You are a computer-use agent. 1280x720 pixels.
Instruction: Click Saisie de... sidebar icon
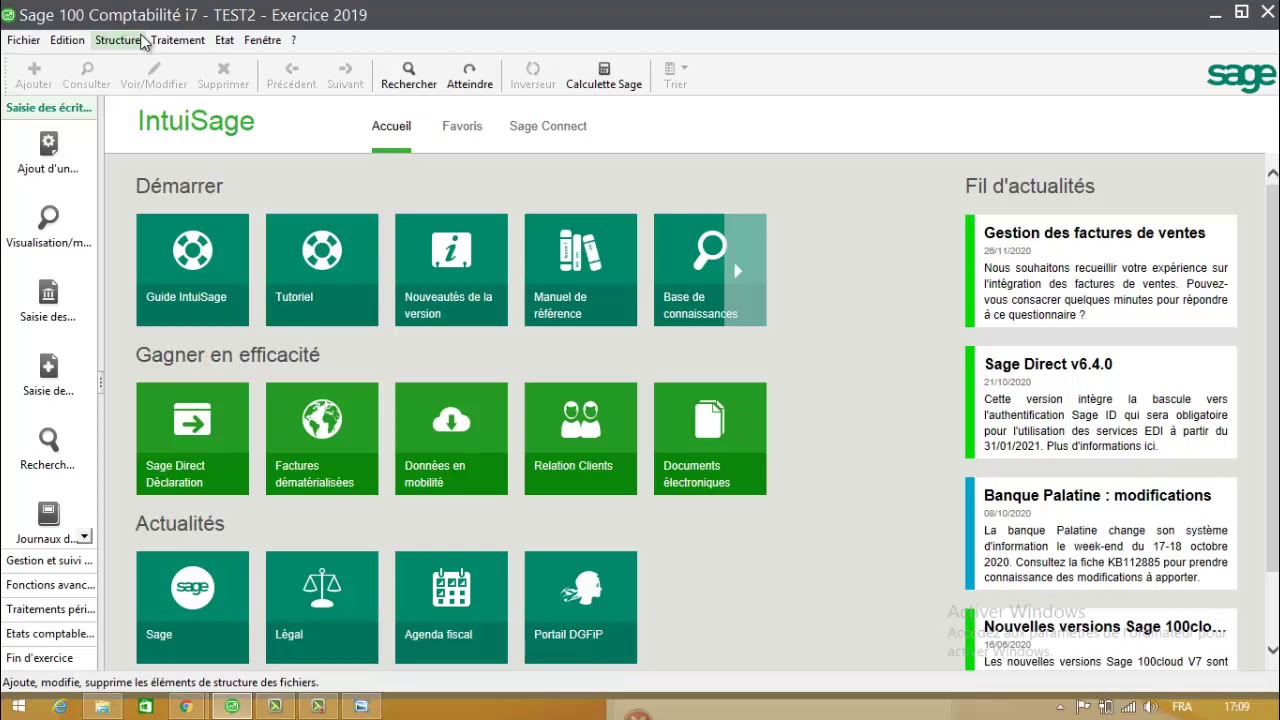tap(48, 375)
